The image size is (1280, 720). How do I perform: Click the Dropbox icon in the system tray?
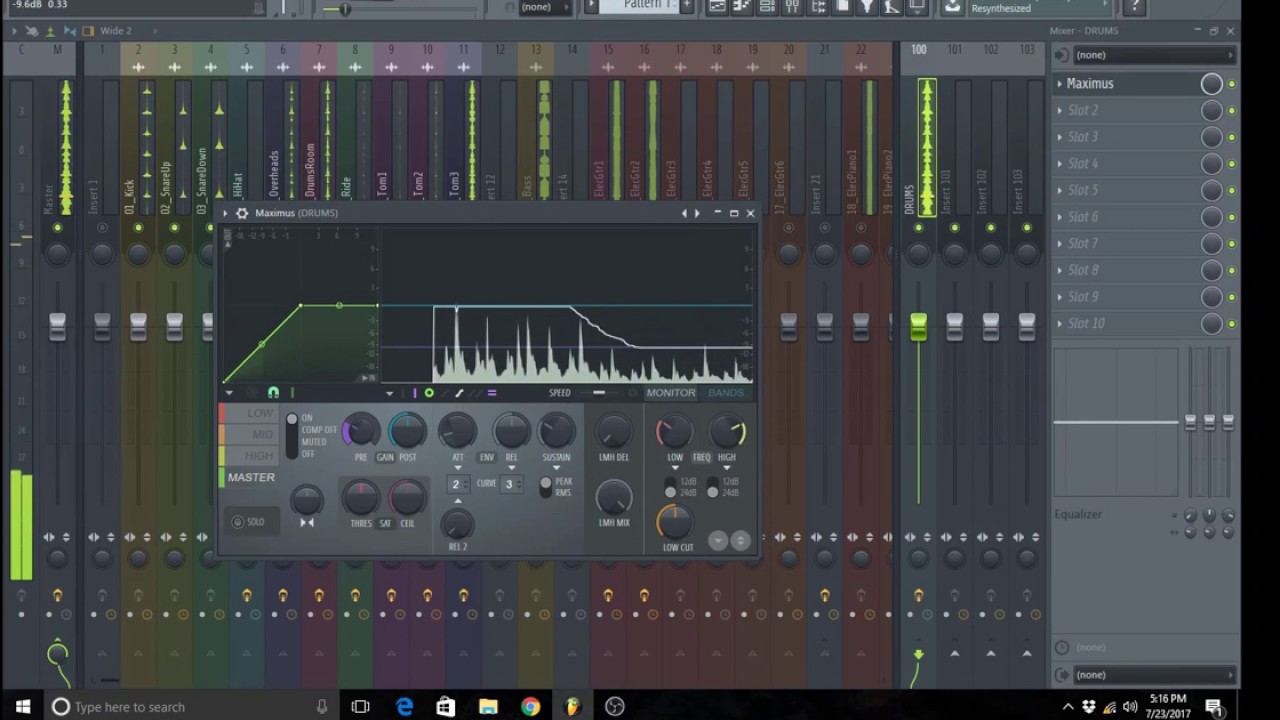coord(1089,707)
